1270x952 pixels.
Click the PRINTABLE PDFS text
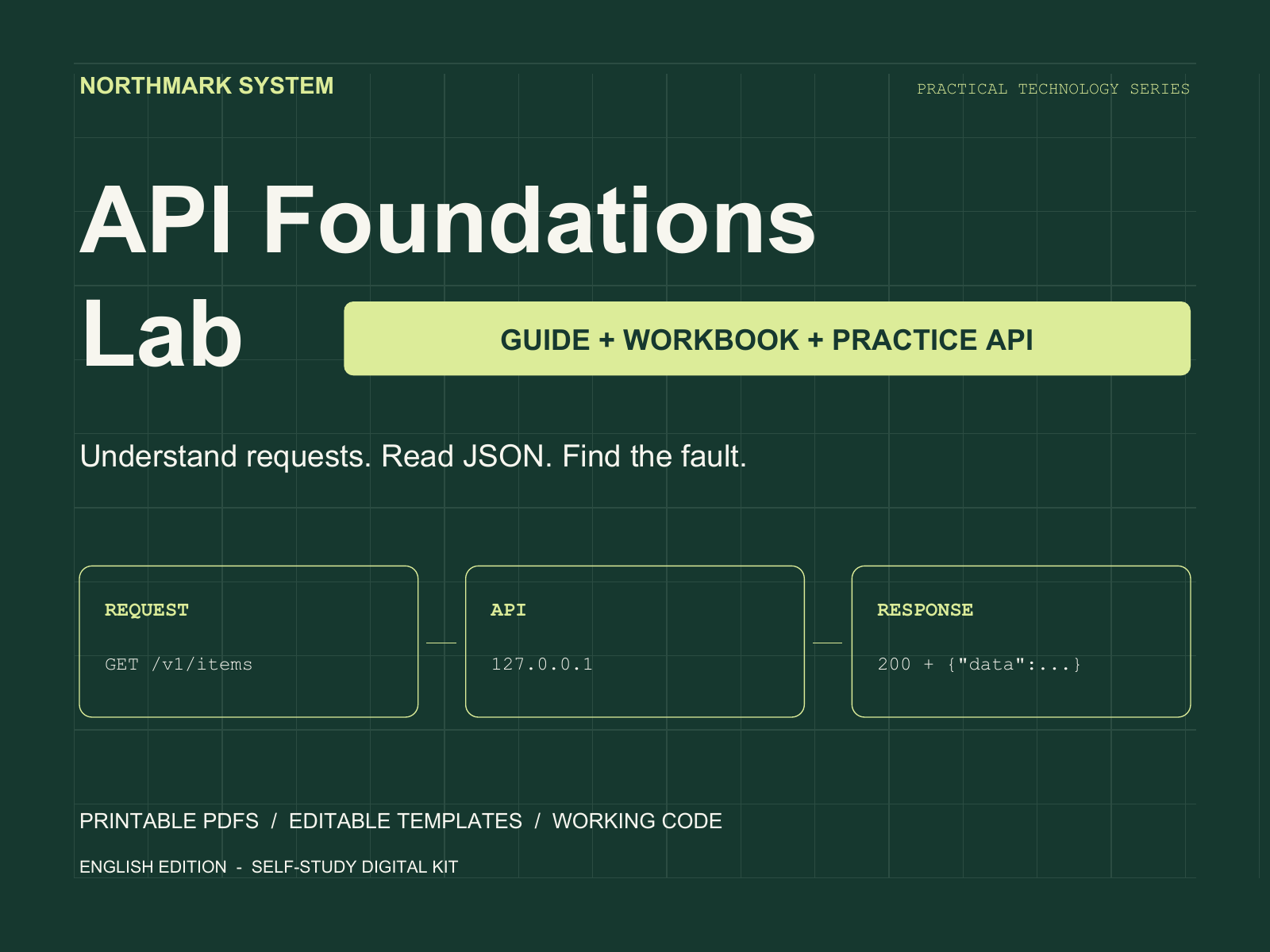click(169, 821)
